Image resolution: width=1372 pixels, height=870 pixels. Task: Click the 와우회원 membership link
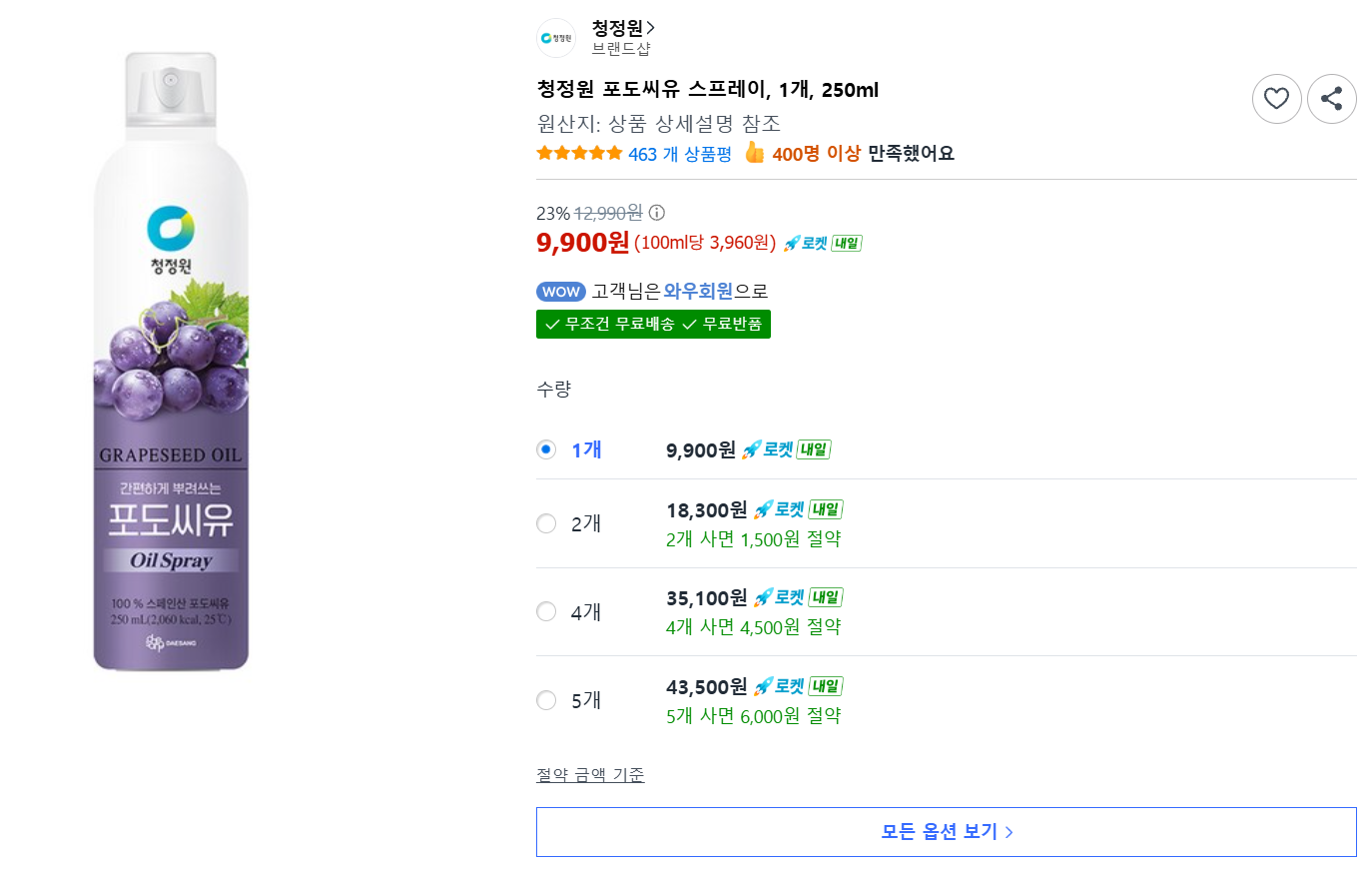click(698, 291)
